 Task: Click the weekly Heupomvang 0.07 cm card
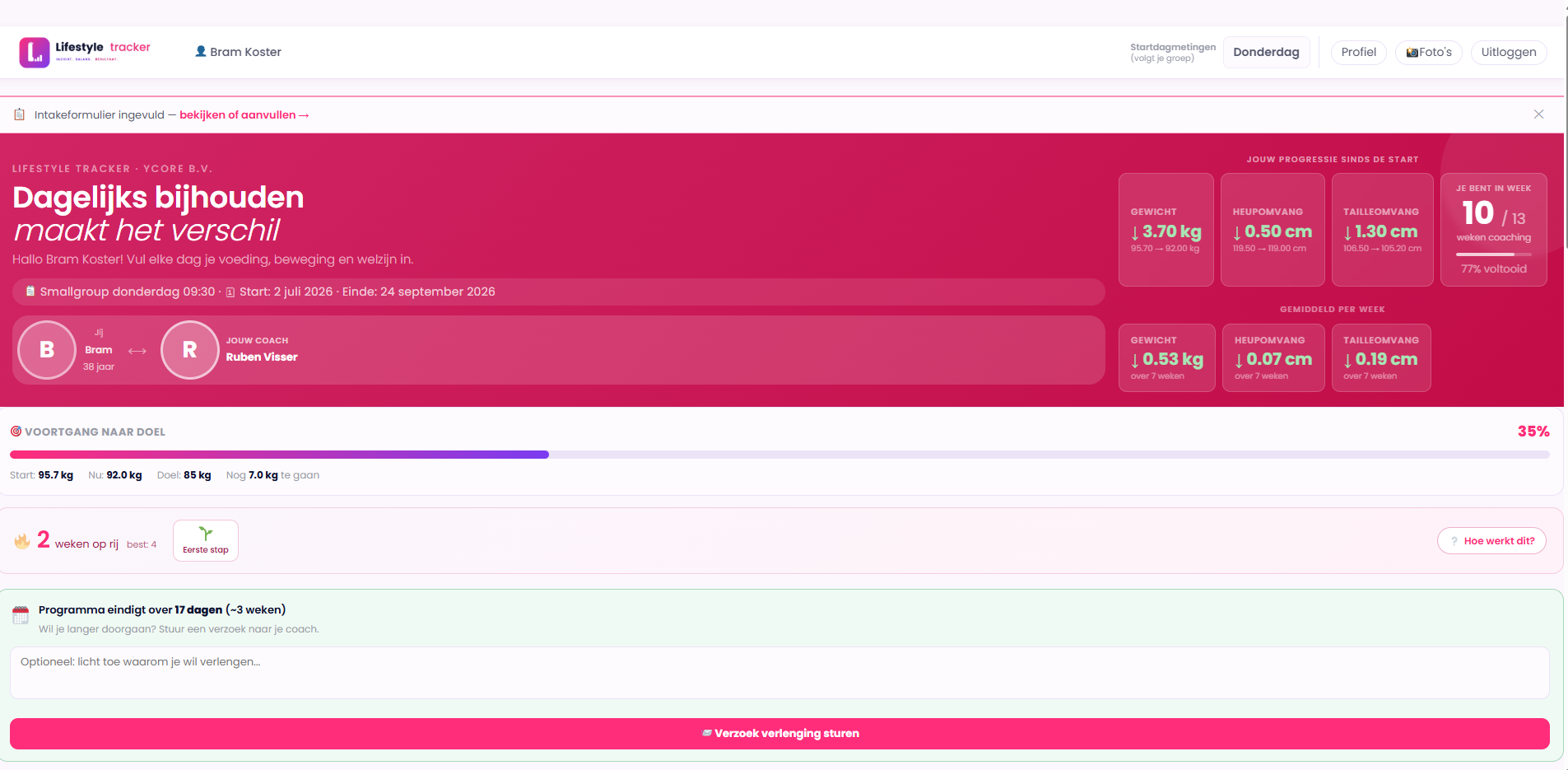[1273, 357]
